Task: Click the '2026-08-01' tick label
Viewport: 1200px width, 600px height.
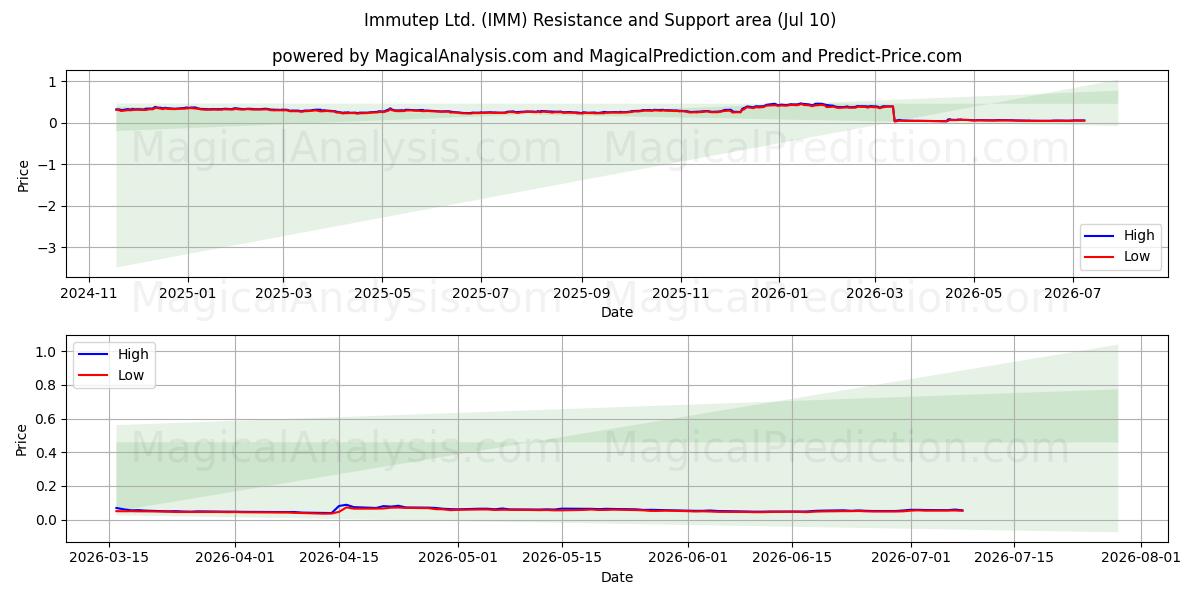Action: (x=1142, y=558)
